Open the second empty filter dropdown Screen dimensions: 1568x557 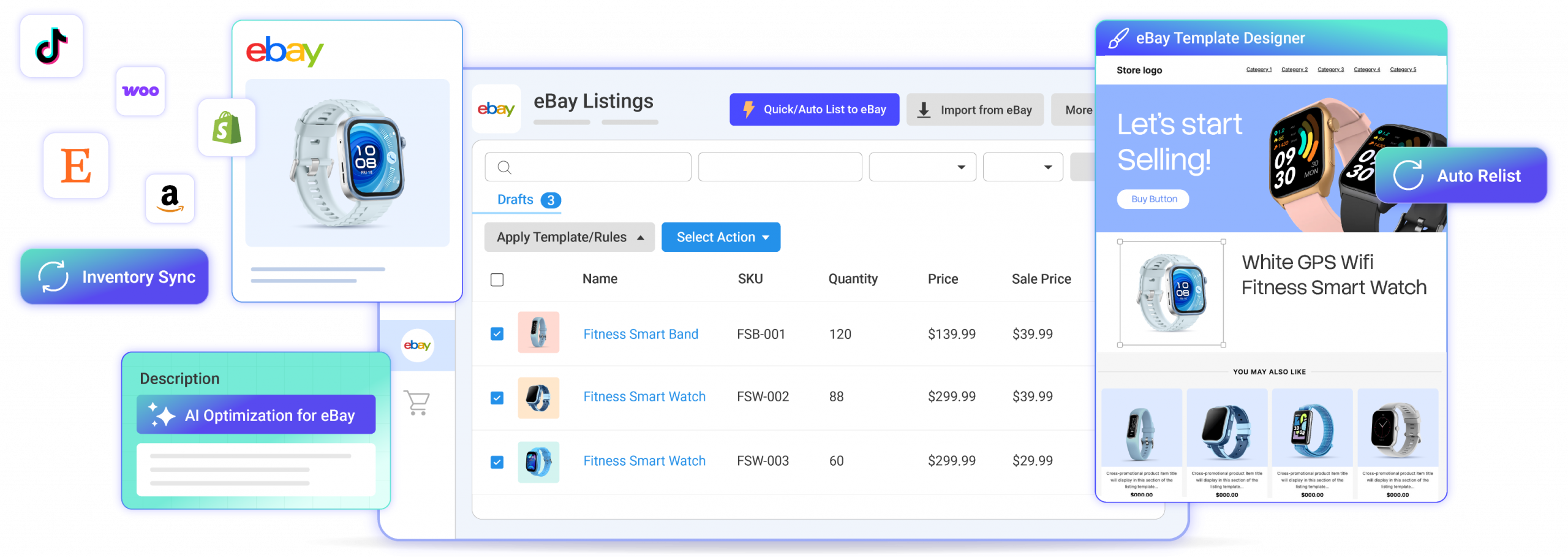(x=1022, y=167)
